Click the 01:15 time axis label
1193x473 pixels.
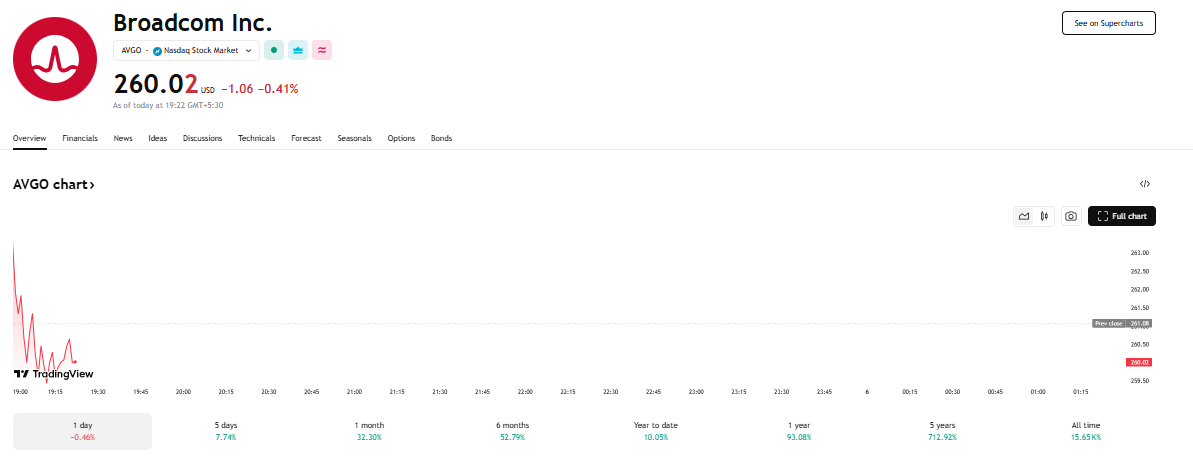coord(1080,392)
